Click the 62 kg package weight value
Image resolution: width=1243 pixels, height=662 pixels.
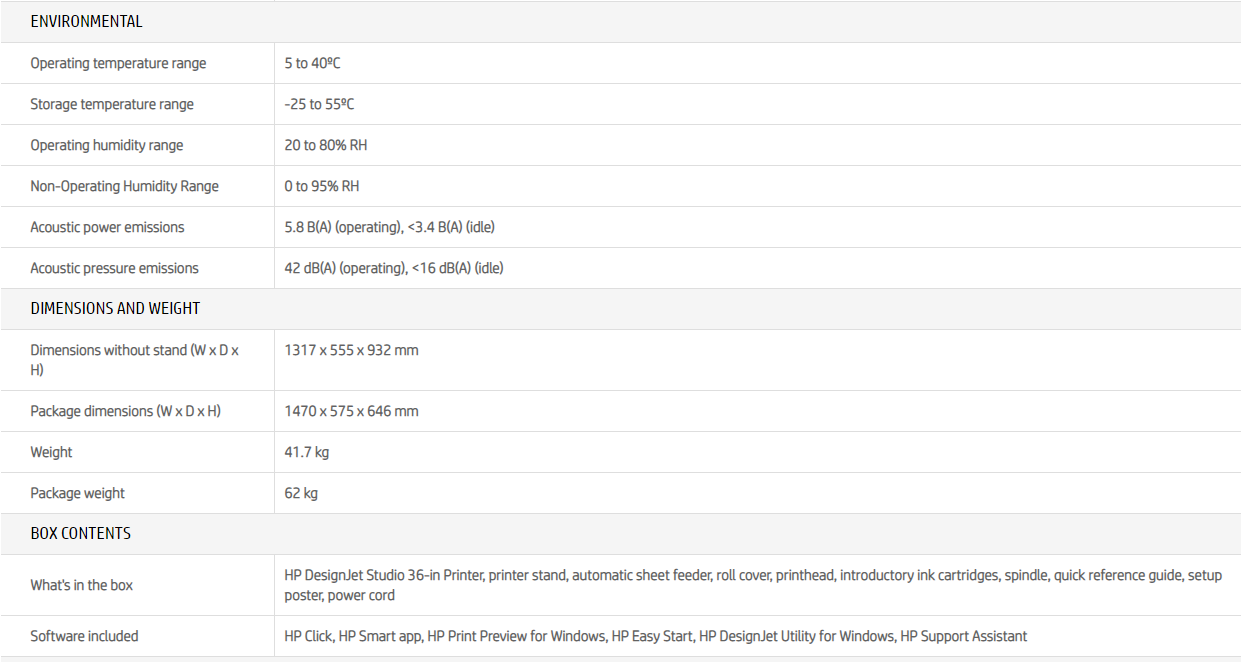[x=301, y=493]
